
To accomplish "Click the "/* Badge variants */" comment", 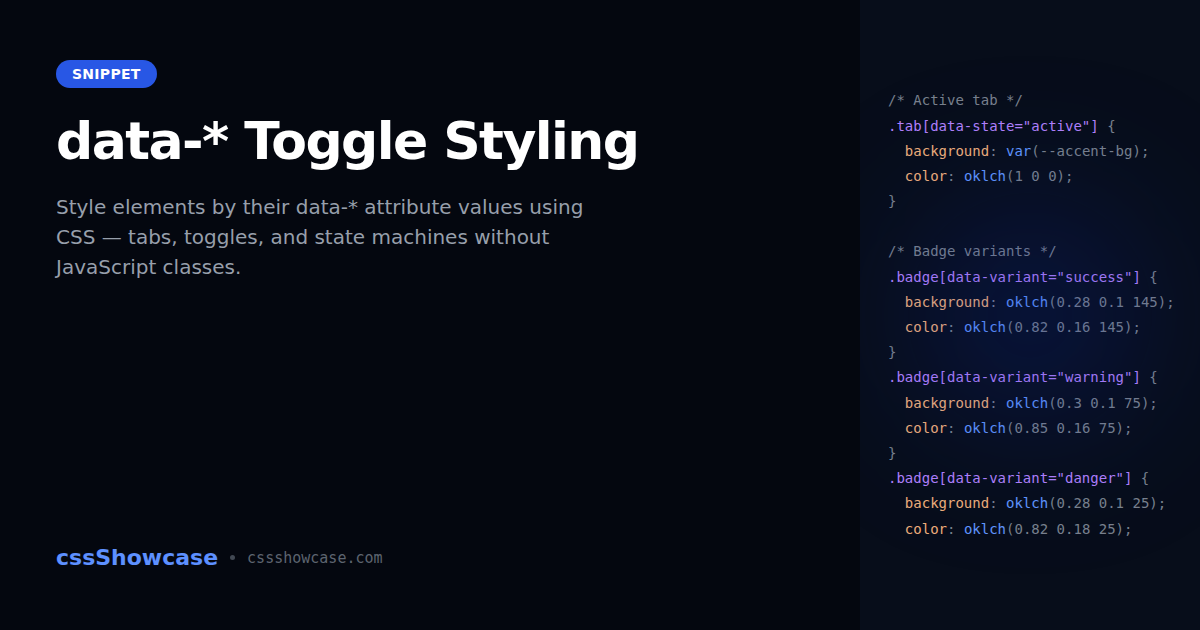I will (972, 251).
